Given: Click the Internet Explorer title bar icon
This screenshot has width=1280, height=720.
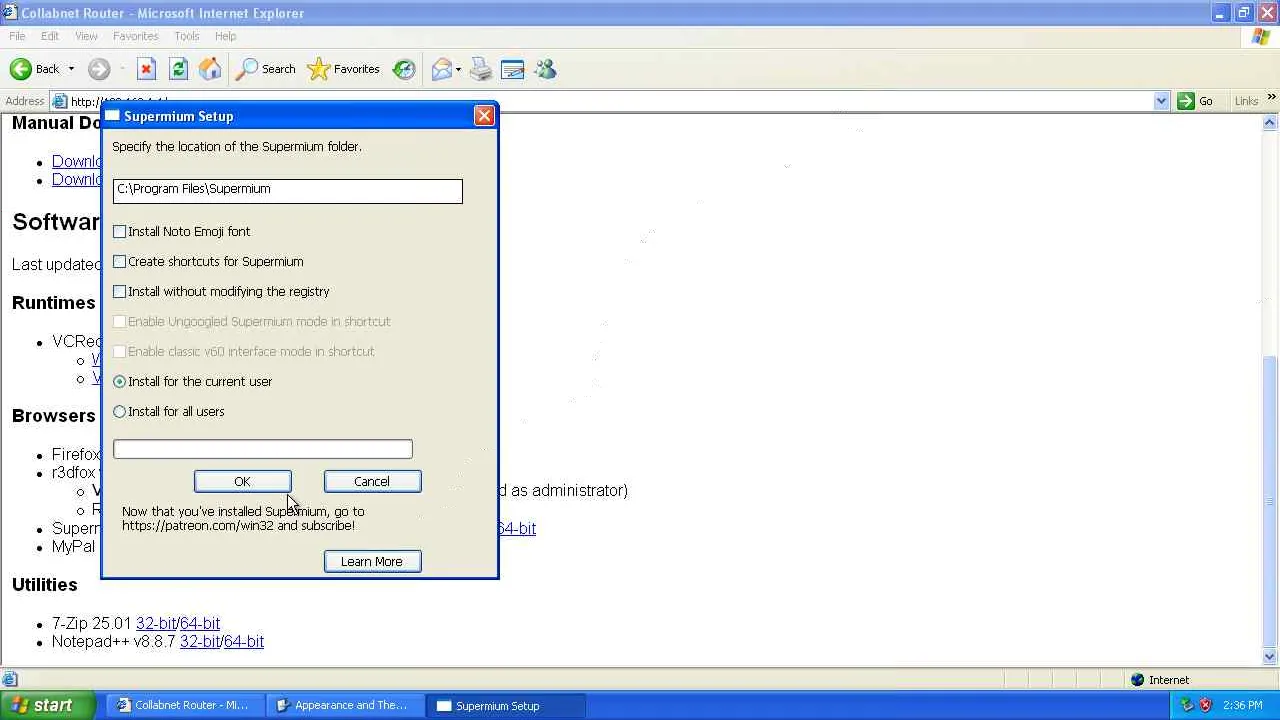Looking at the screenshot, I should coord(10,13).
